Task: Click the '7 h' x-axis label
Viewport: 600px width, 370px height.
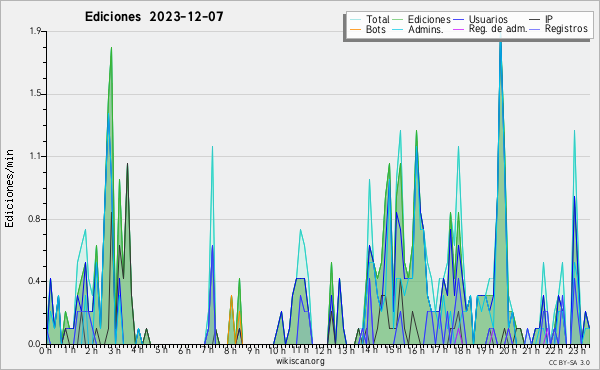Action: [x=207, y=350]
